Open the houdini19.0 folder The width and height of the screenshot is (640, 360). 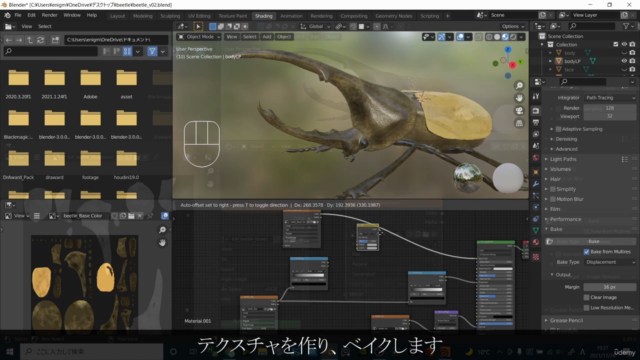coord(127,164)
